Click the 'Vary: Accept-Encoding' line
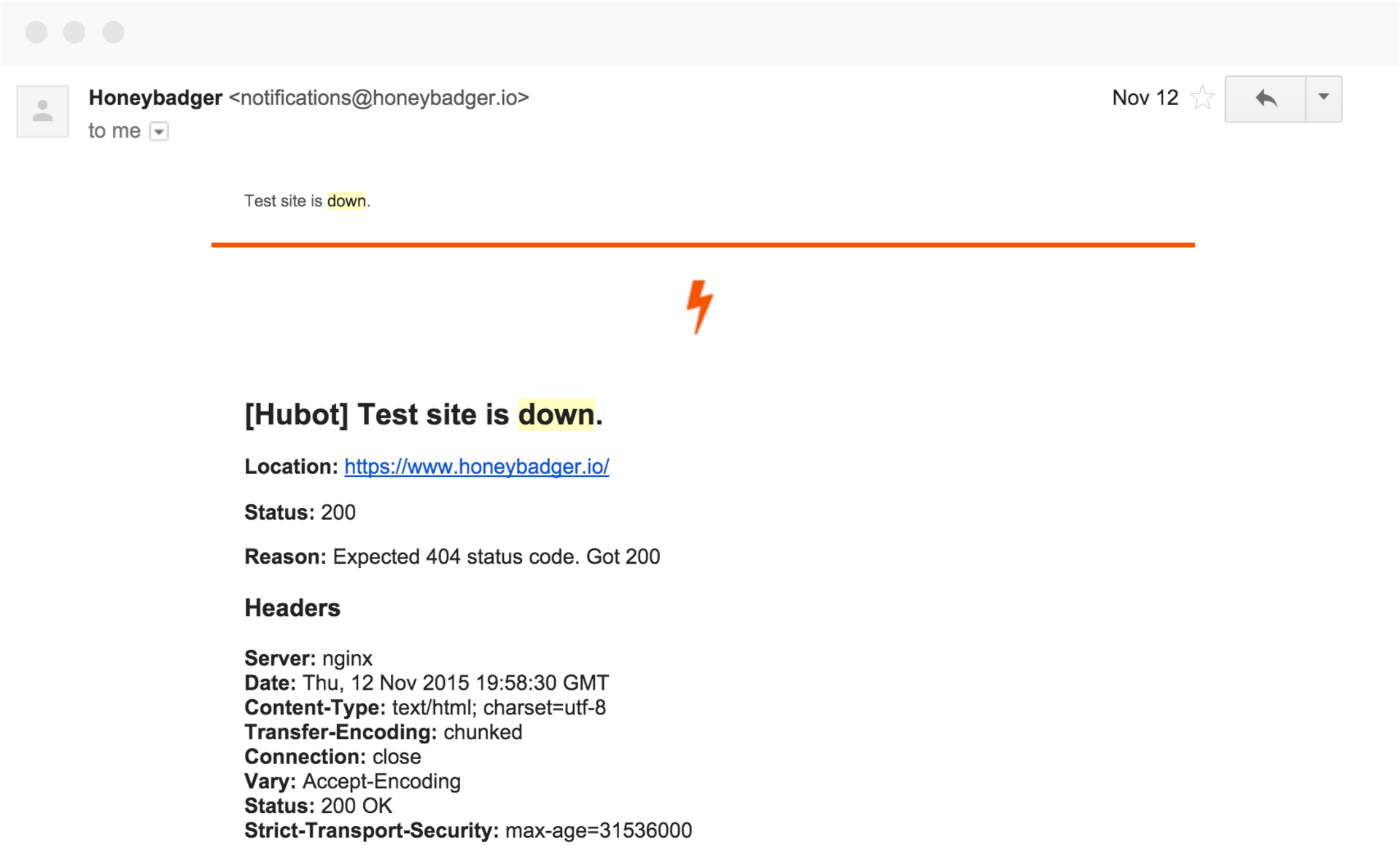 pos(352,782)
